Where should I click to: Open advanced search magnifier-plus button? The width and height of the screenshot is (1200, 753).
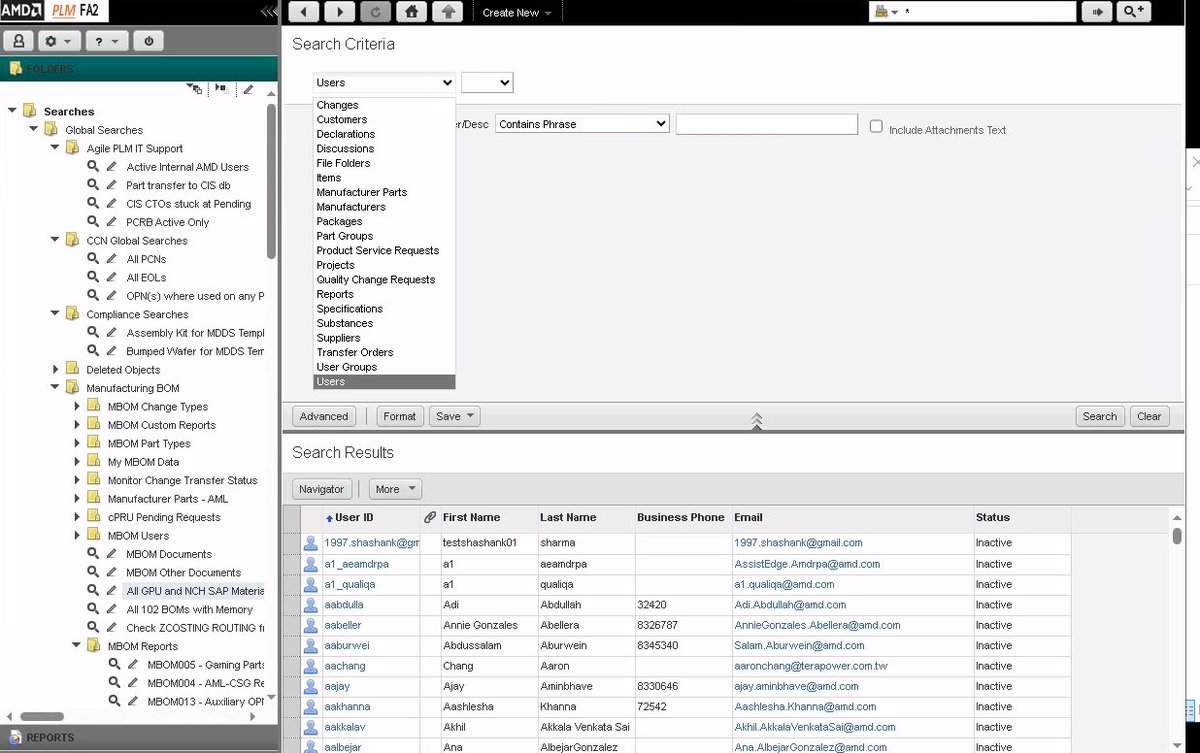pyautogui.click(x=1133, y=12)
